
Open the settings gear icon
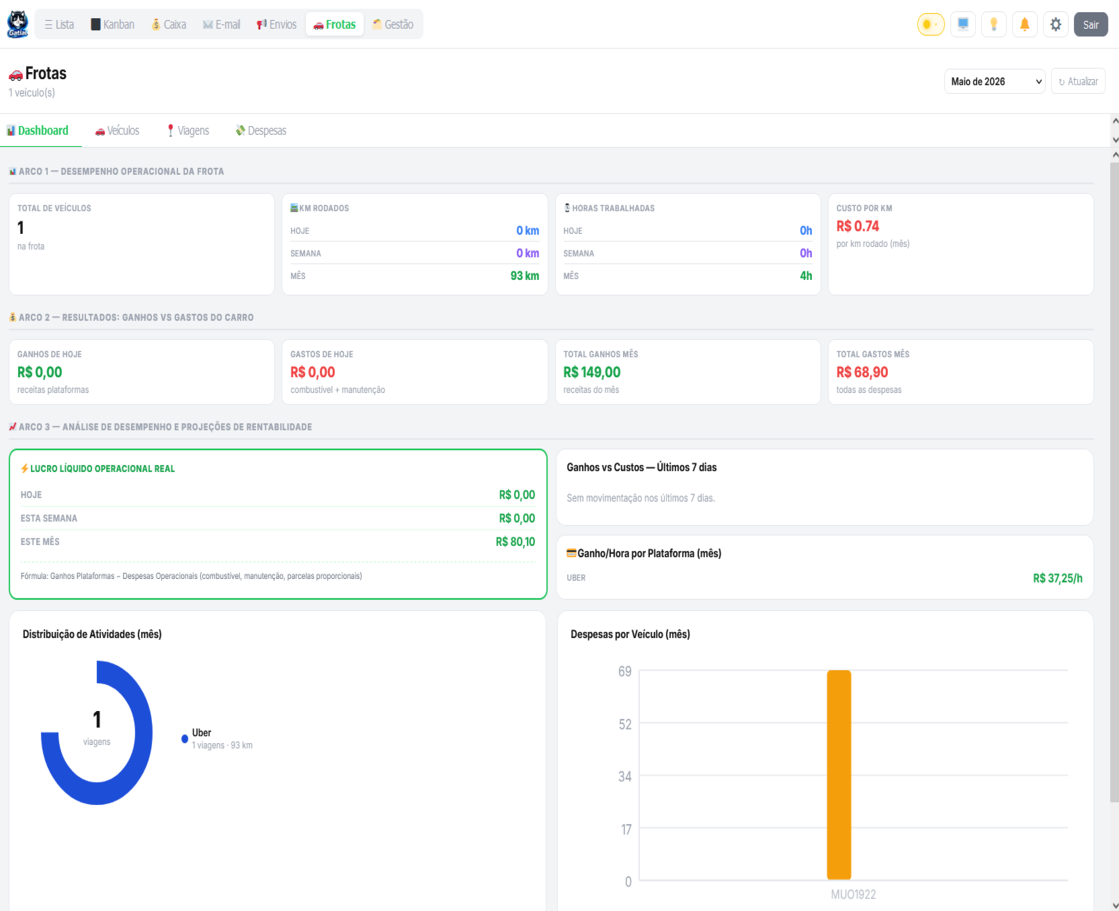(1055, 24)
